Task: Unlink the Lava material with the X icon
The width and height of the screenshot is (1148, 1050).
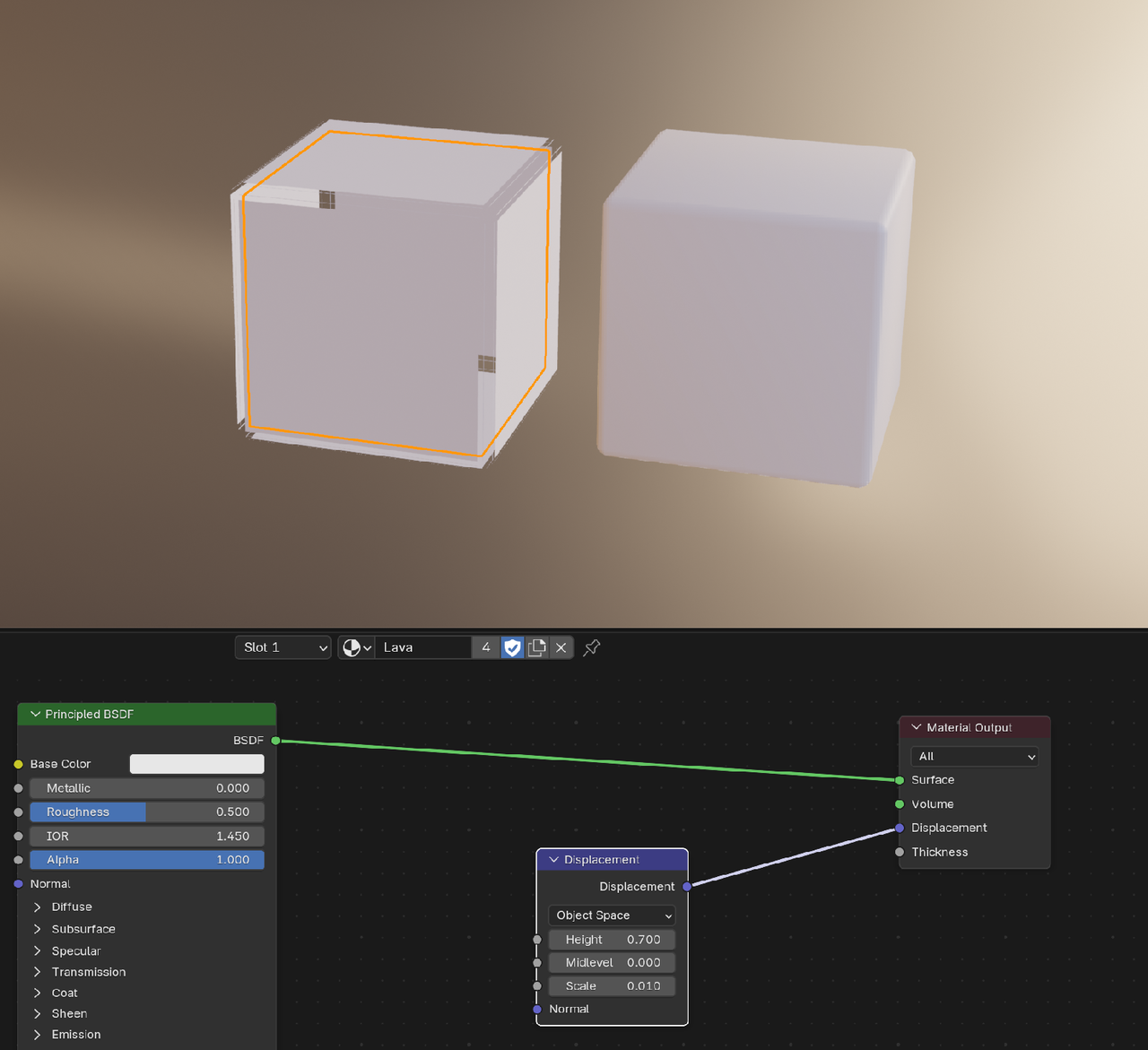Action: pos(561,646)
